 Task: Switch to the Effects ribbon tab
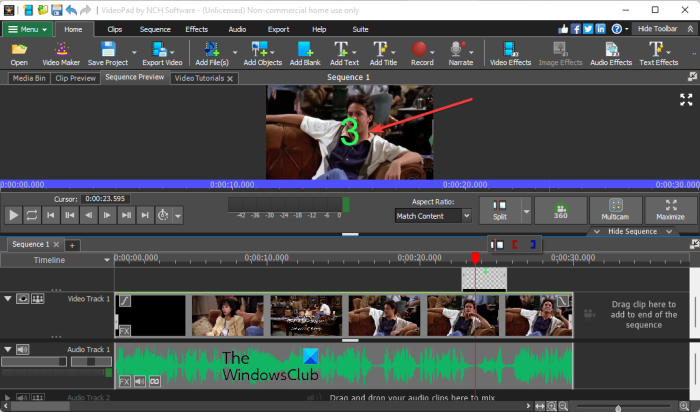coord(196,29)
